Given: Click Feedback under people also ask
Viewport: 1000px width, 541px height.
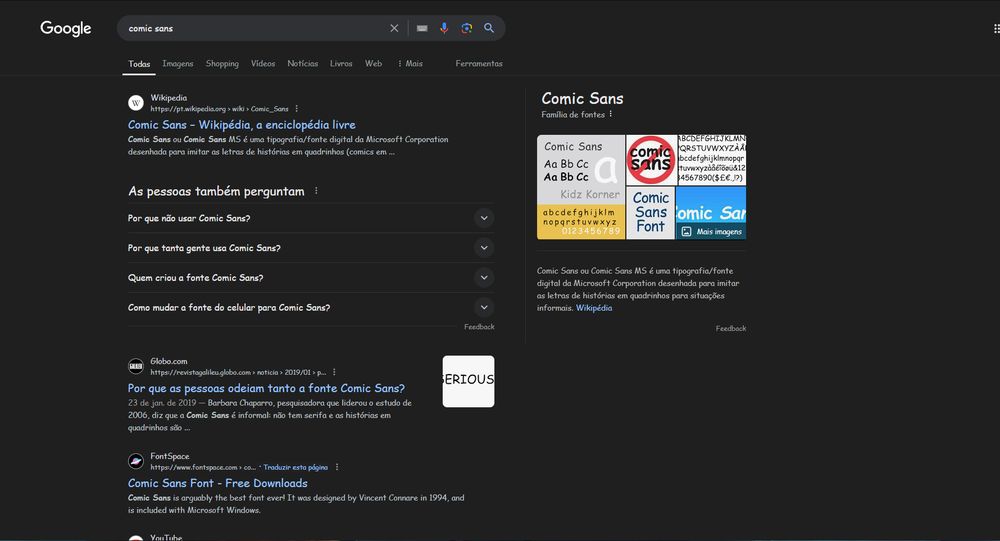Looking at the screenshot, I should 479,327.
